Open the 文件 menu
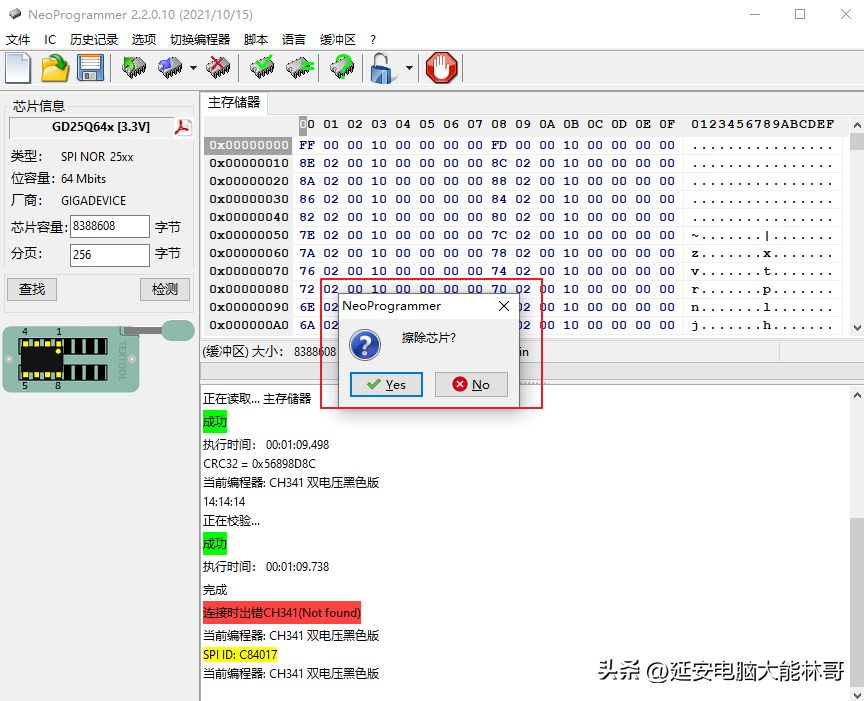This screenshot has width=864, height=701. [x=18, y=40]
